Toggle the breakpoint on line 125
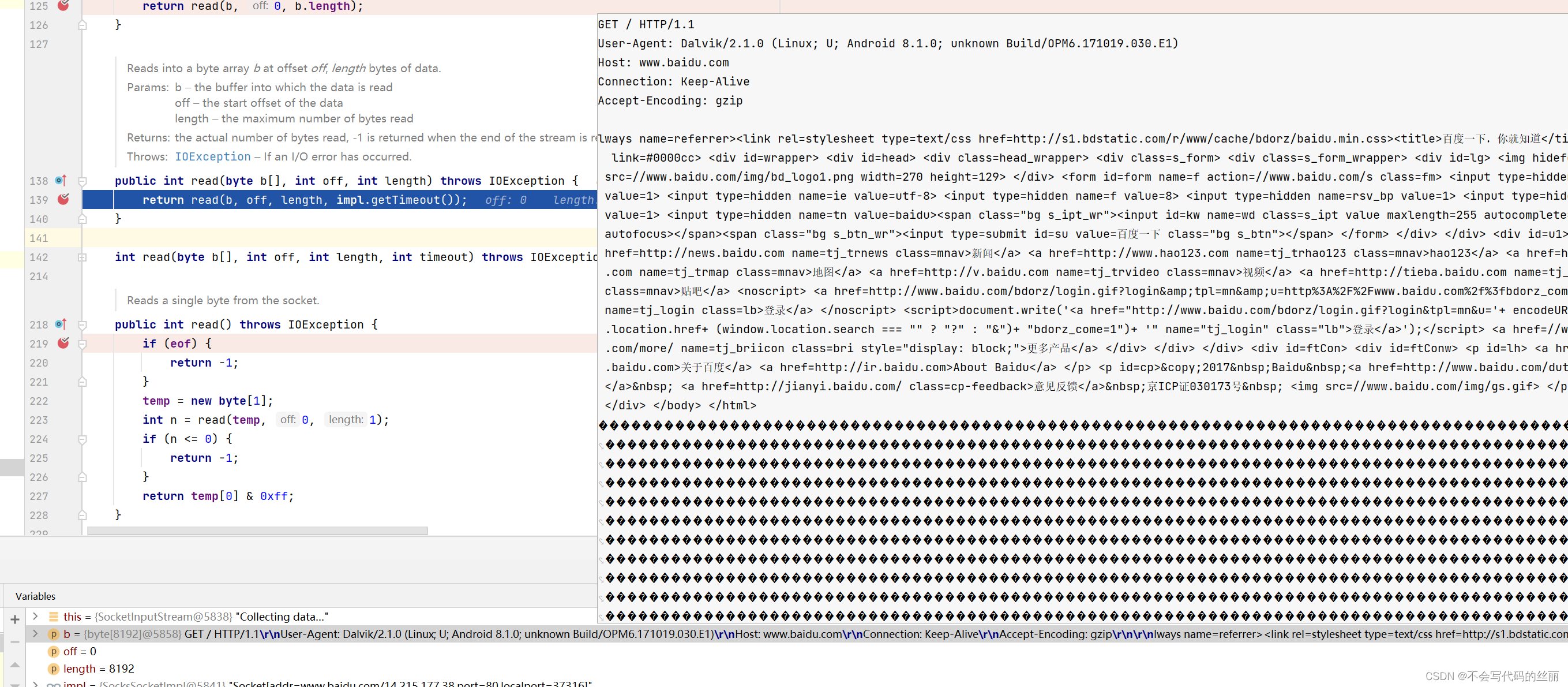 coord(63,5)
